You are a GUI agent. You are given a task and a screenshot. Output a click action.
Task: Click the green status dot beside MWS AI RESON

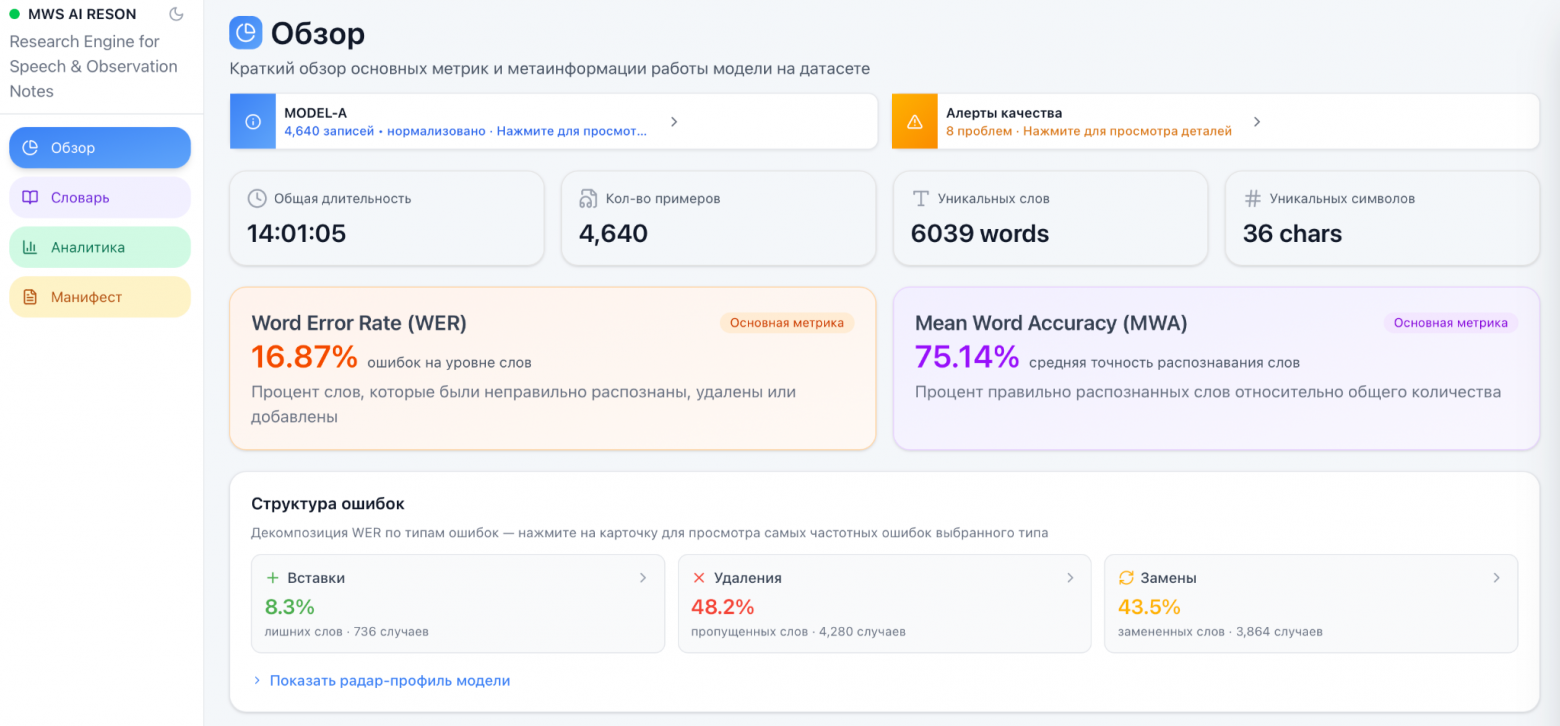(14, 14)
